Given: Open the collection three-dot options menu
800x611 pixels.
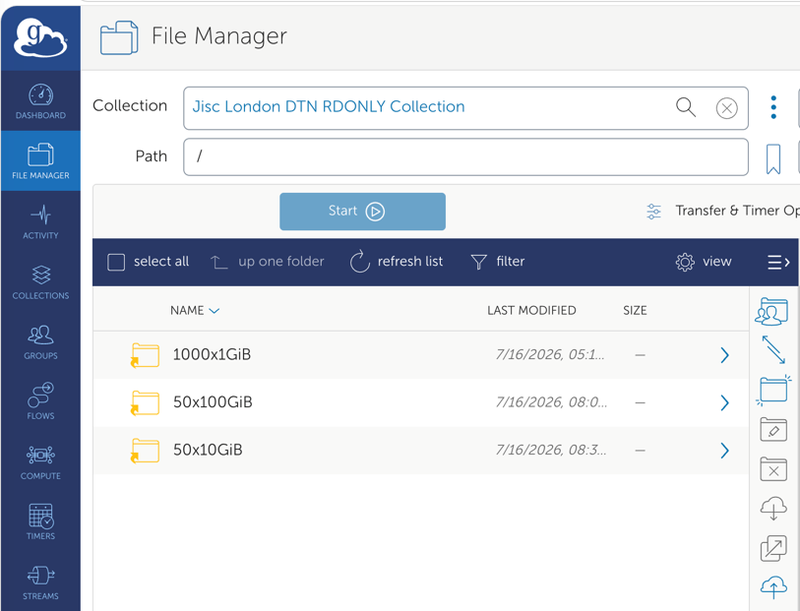Looking at the screenshot, I should click(773, 108).
